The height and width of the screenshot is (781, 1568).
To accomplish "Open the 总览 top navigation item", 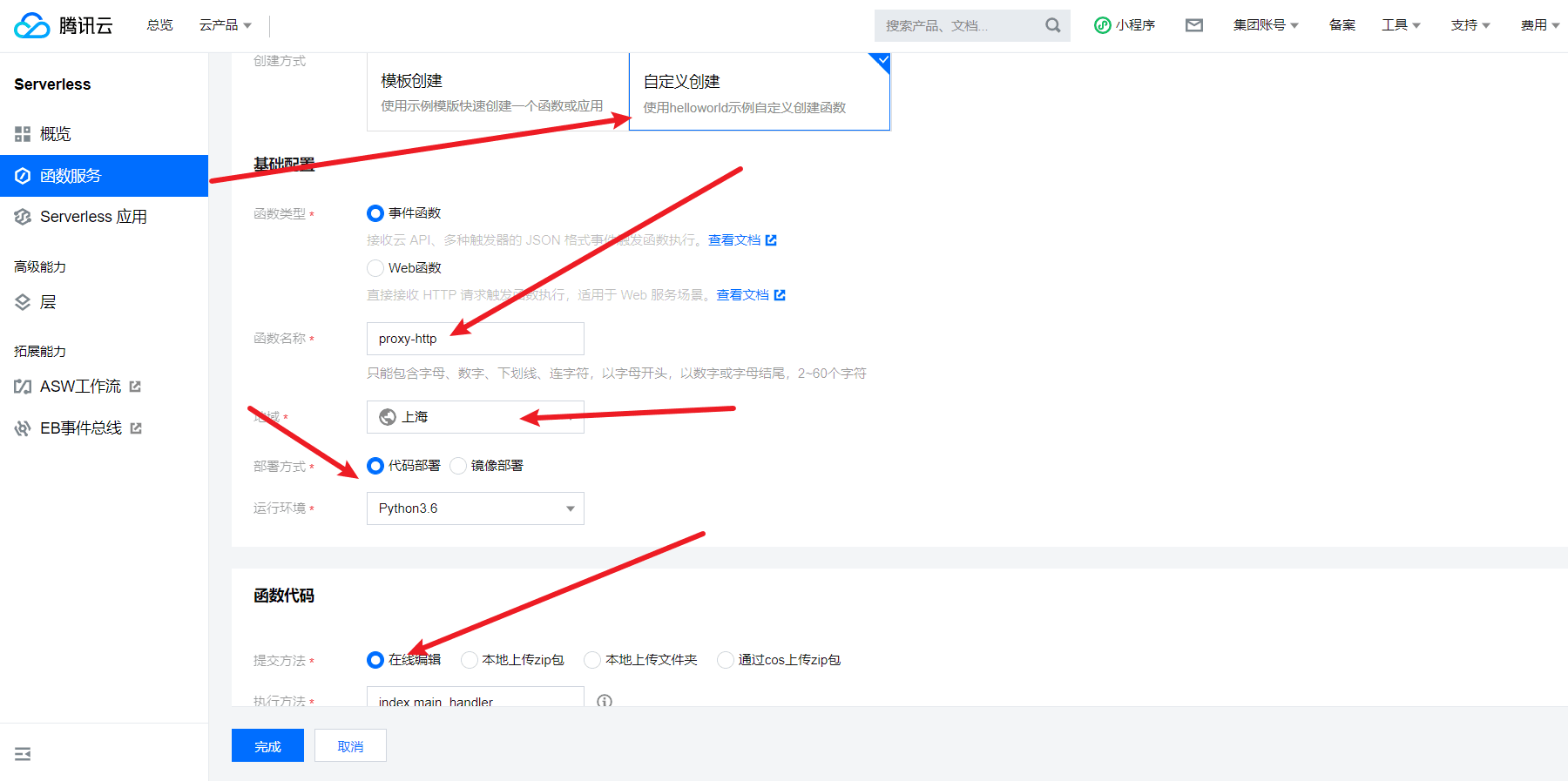I will coord(160,25).
